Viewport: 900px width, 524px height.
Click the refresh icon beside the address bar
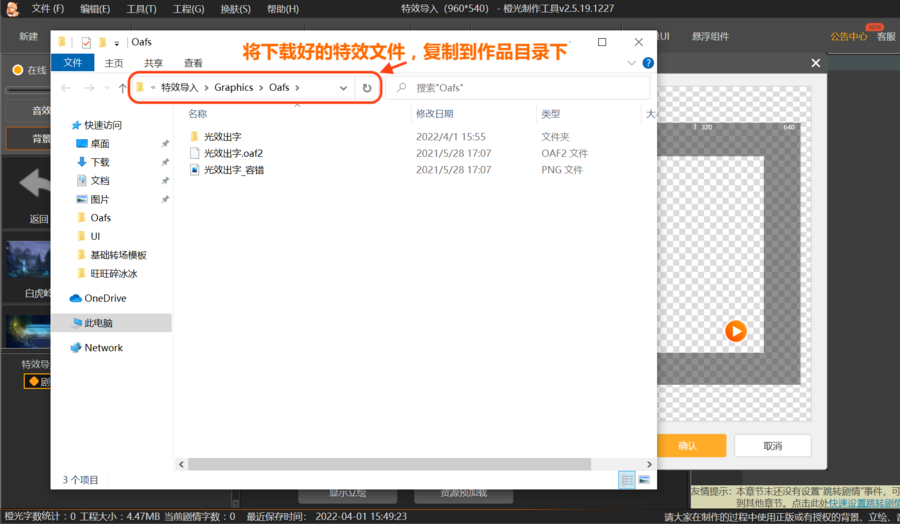click(367, 88)
